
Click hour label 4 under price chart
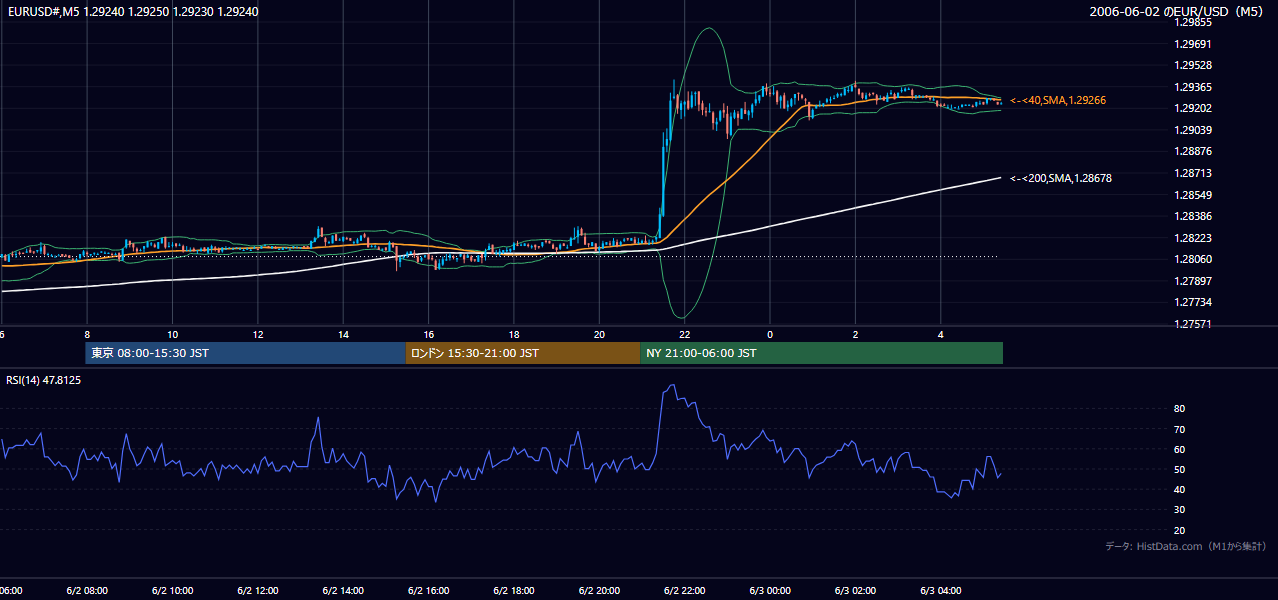pyautogui.click(x=940, y=334)
